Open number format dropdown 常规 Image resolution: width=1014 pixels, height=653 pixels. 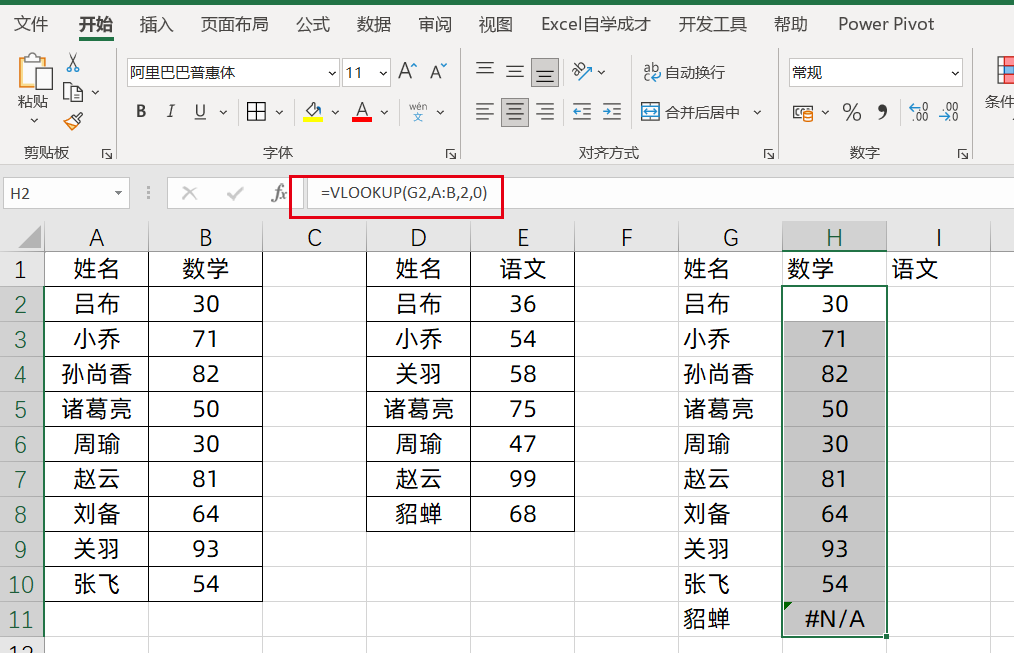pyautogui.click(x=955, y=73)
